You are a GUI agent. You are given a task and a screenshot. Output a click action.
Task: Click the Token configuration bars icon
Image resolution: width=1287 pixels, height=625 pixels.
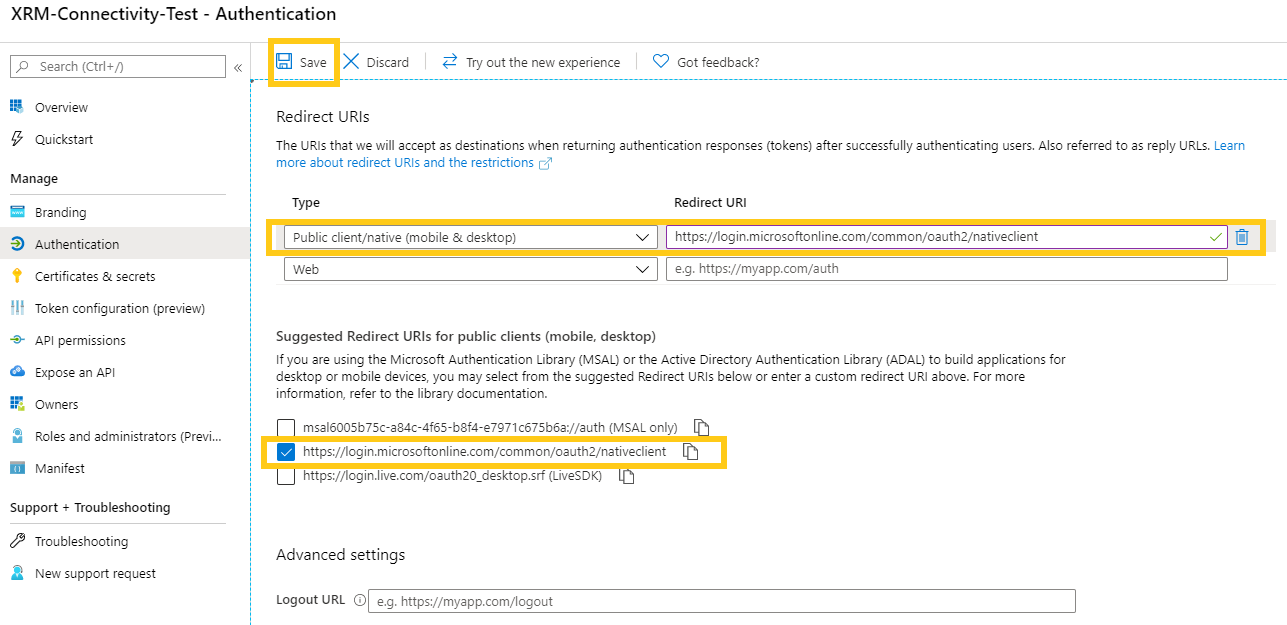pos(17,308)
